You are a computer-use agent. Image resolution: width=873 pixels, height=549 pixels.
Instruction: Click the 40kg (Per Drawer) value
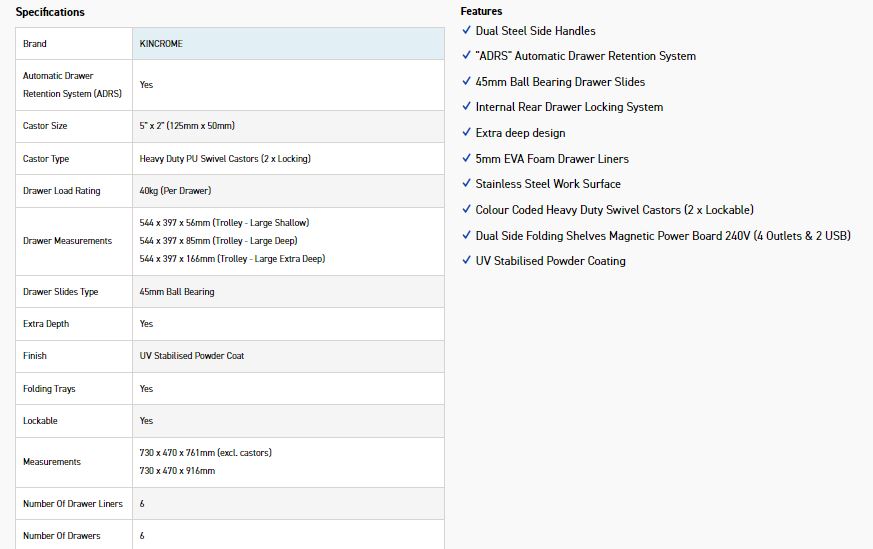pos(175,191)
